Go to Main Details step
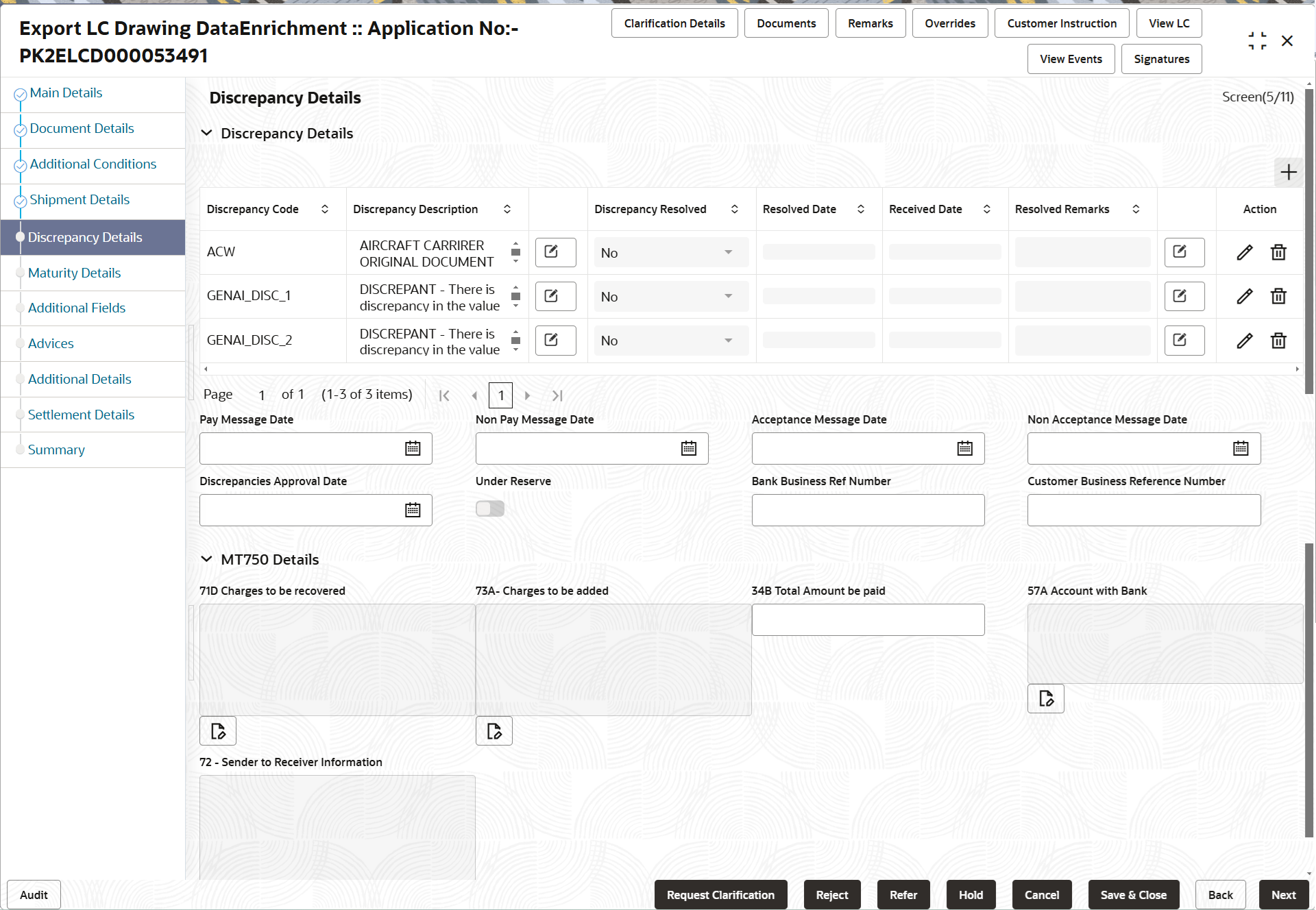 [66, 93]
